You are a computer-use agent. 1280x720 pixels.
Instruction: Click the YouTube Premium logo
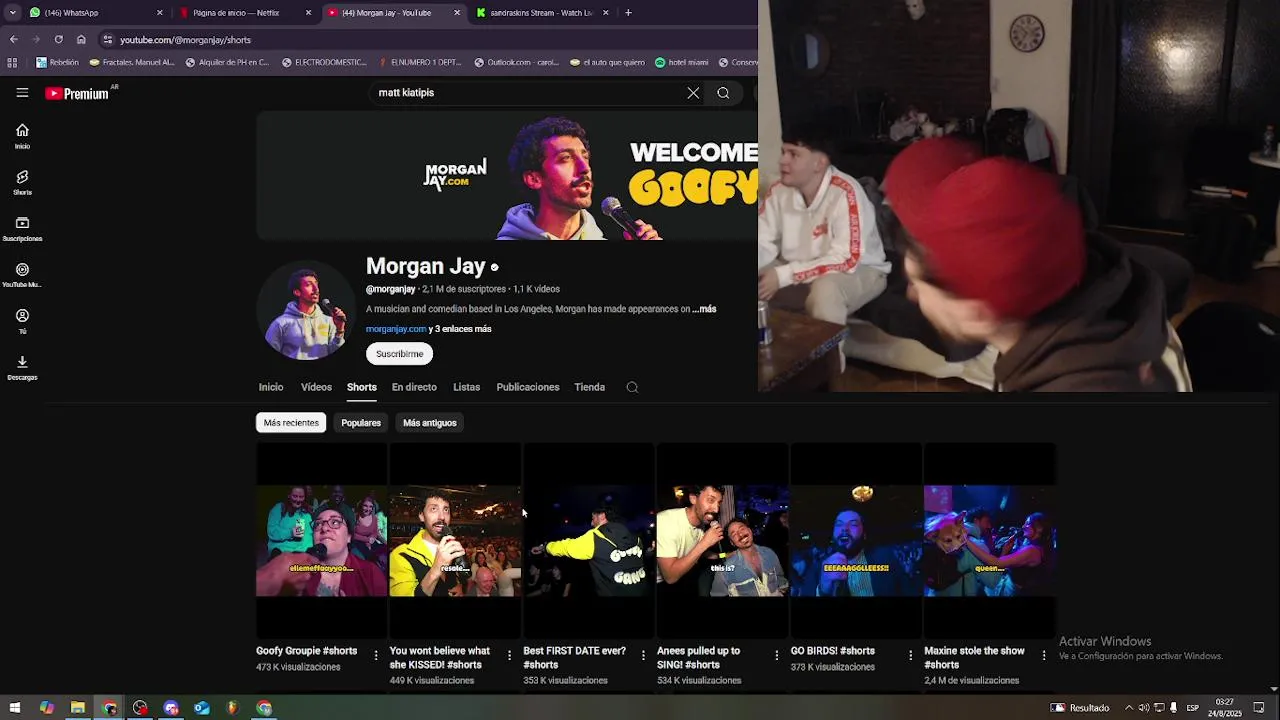click(77, 93)
